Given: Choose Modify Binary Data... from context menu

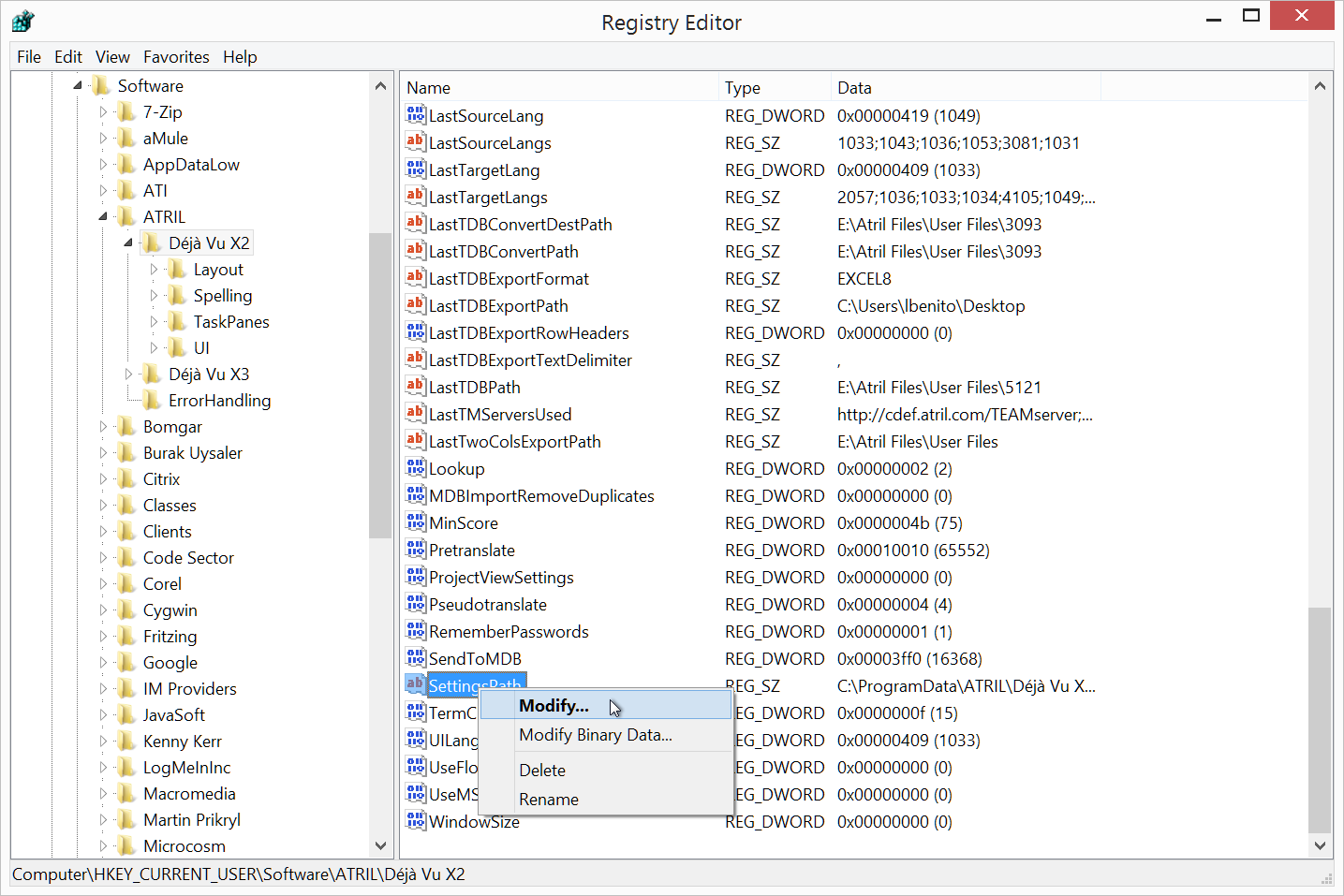Looking at the screenshot, I should pos(605,734).
